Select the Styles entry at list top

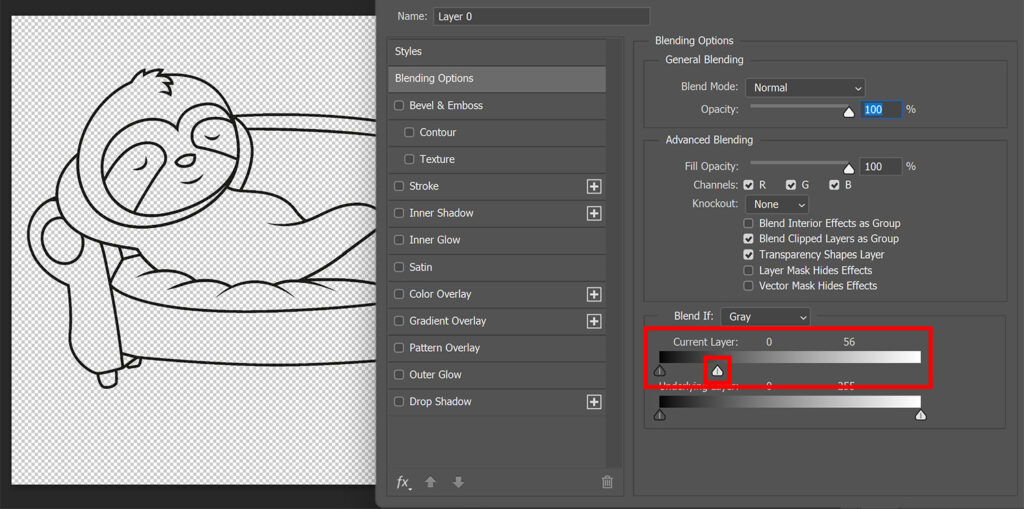point(496,52)
